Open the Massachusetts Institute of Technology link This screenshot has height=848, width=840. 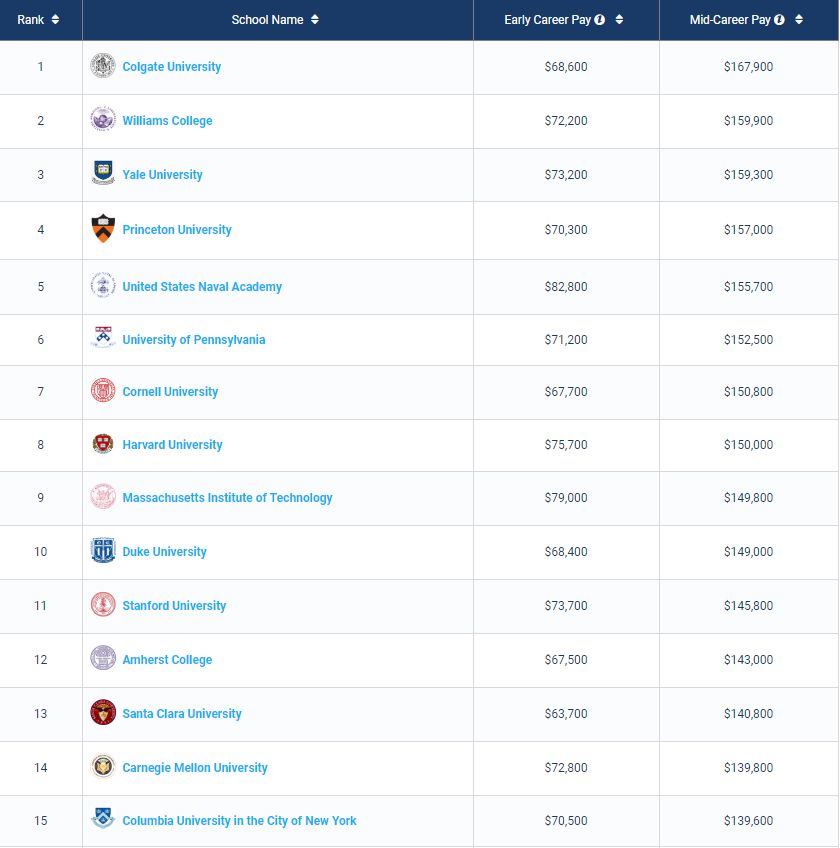coord(227,498)
